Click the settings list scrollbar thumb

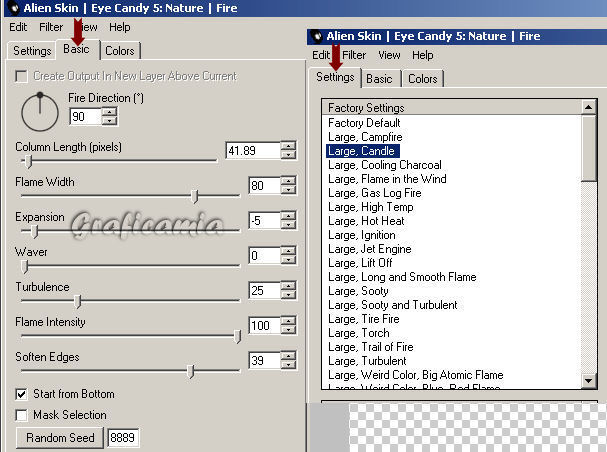[588, 148]
